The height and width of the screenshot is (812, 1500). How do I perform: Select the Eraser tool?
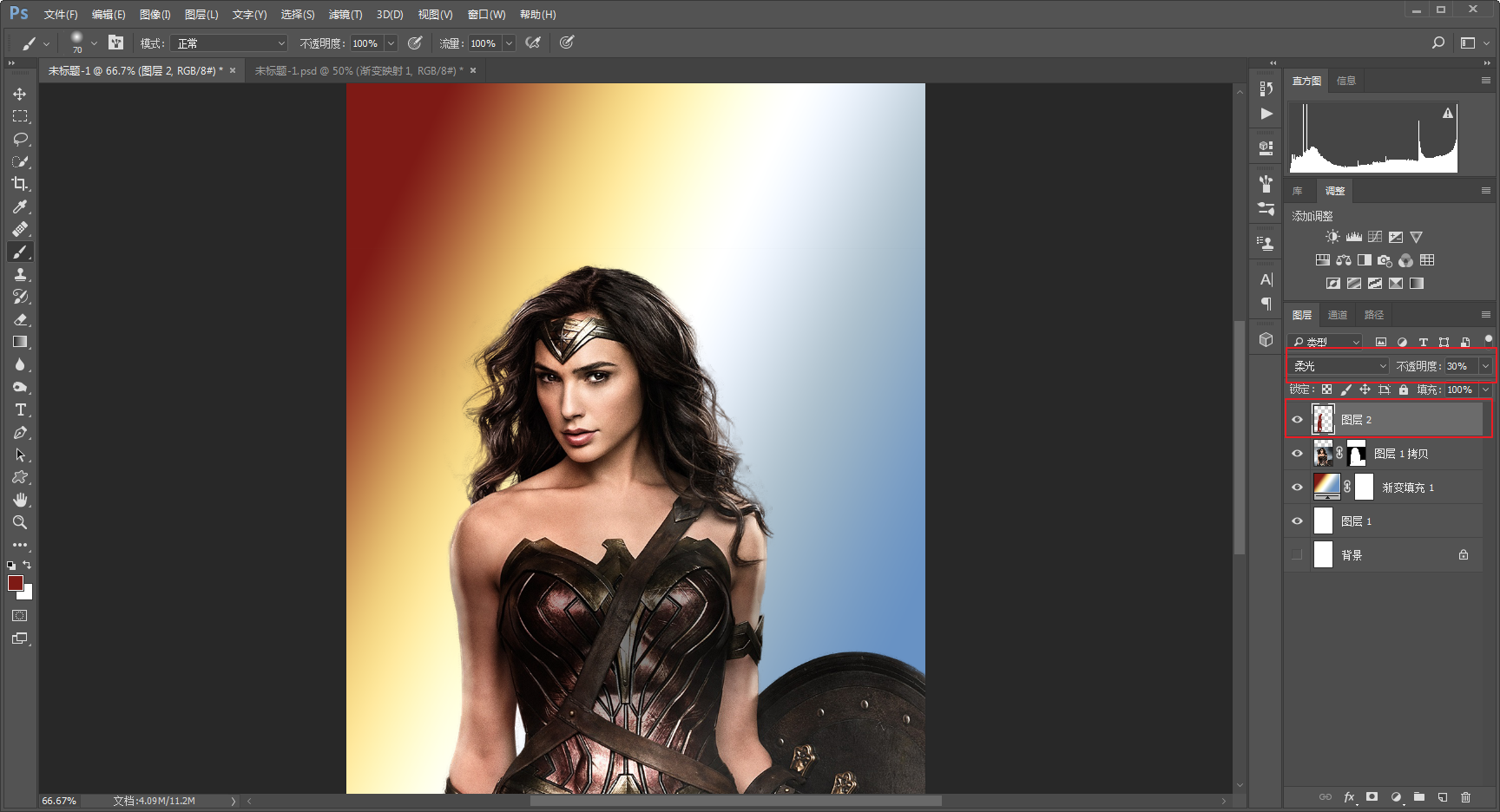coord(20,319)
